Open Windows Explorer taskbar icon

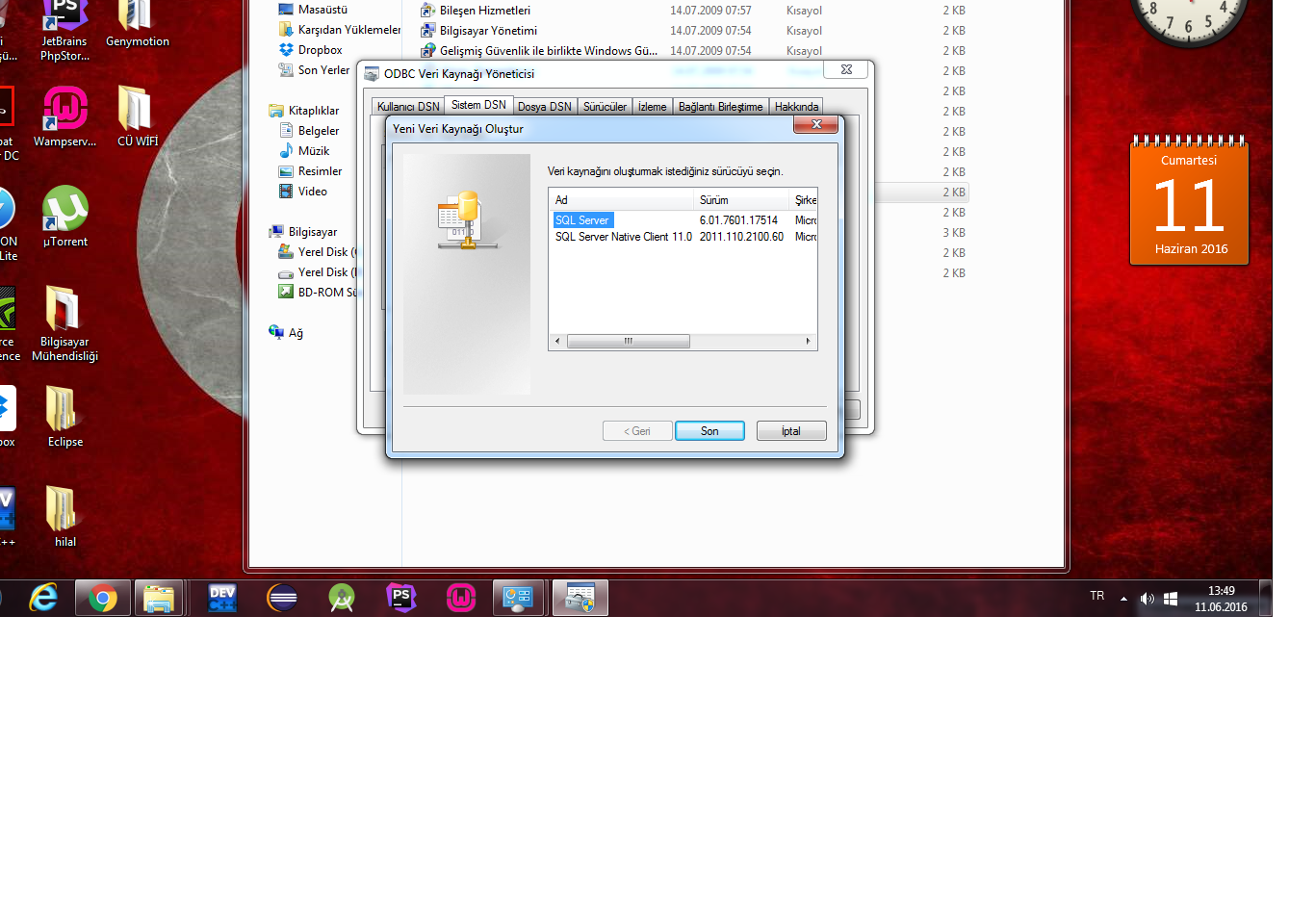(x=159, y=598)
